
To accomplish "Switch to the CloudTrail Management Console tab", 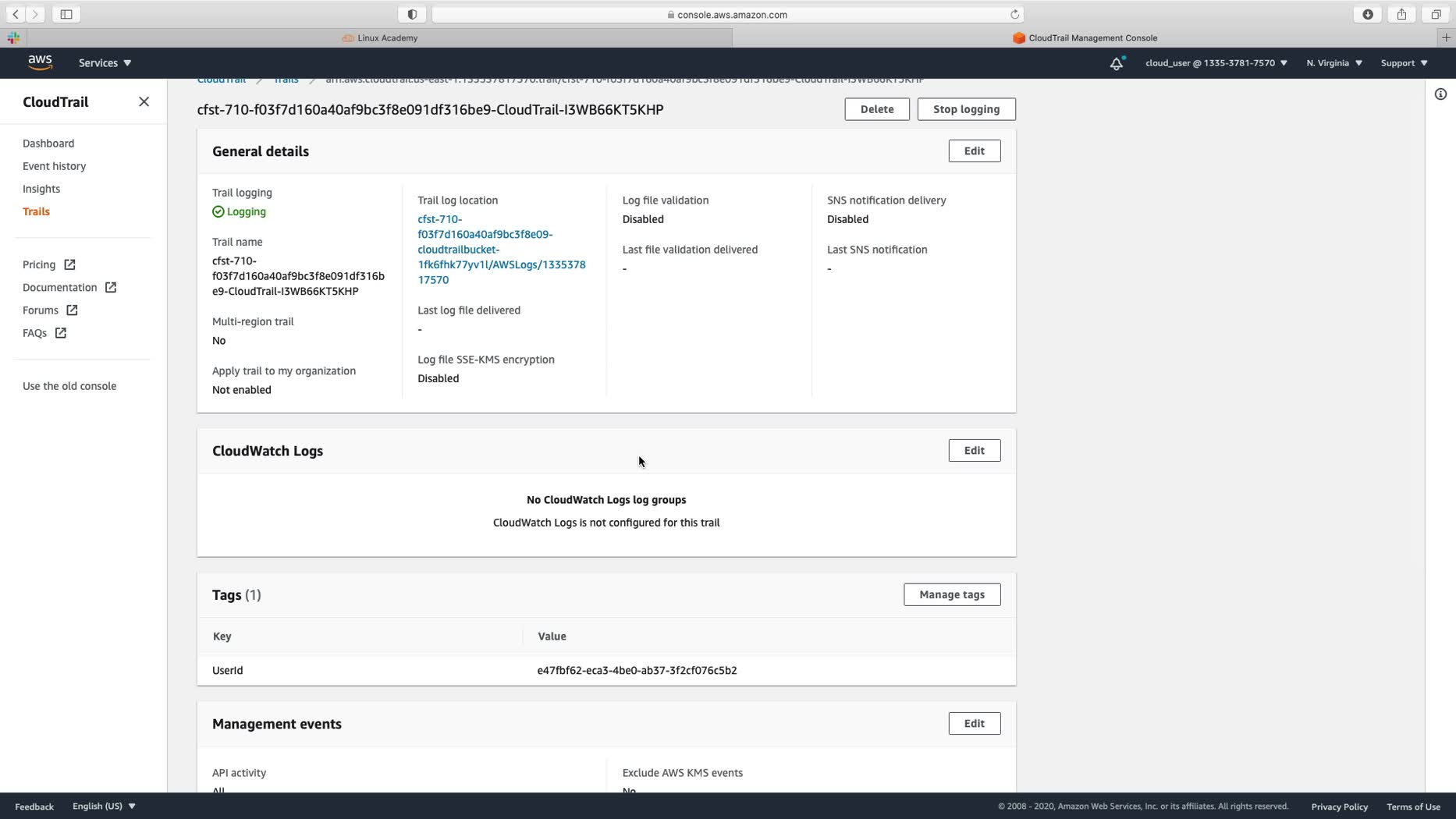I will 1085,37.
